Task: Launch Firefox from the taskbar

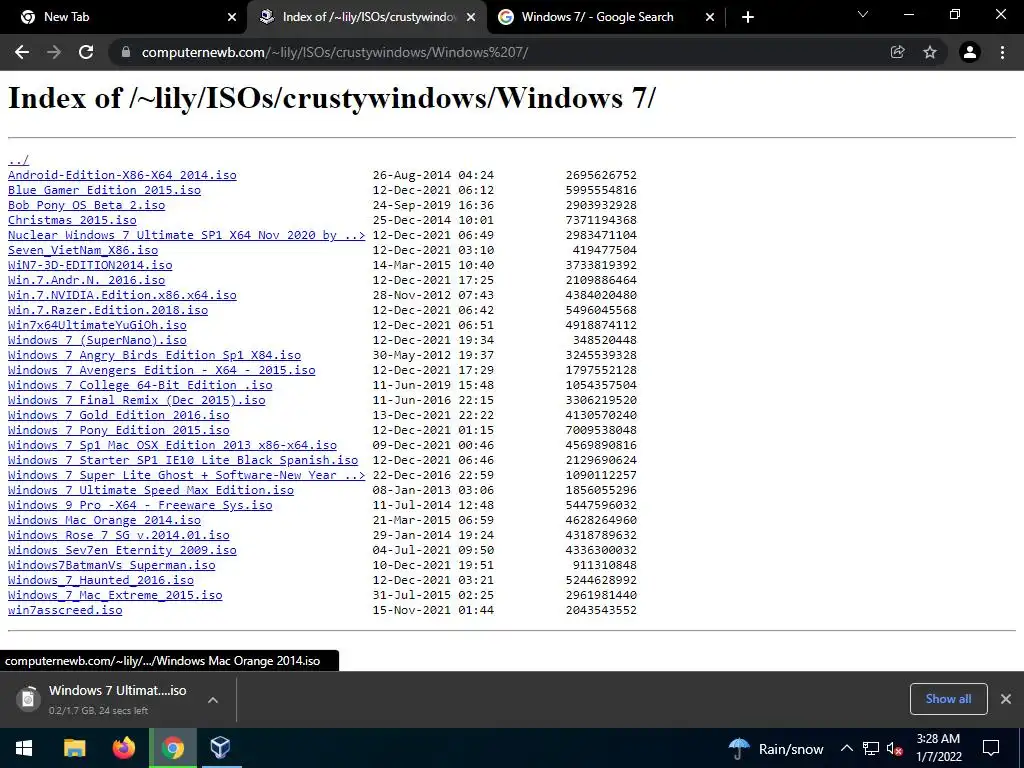Action: coord(123,748)
